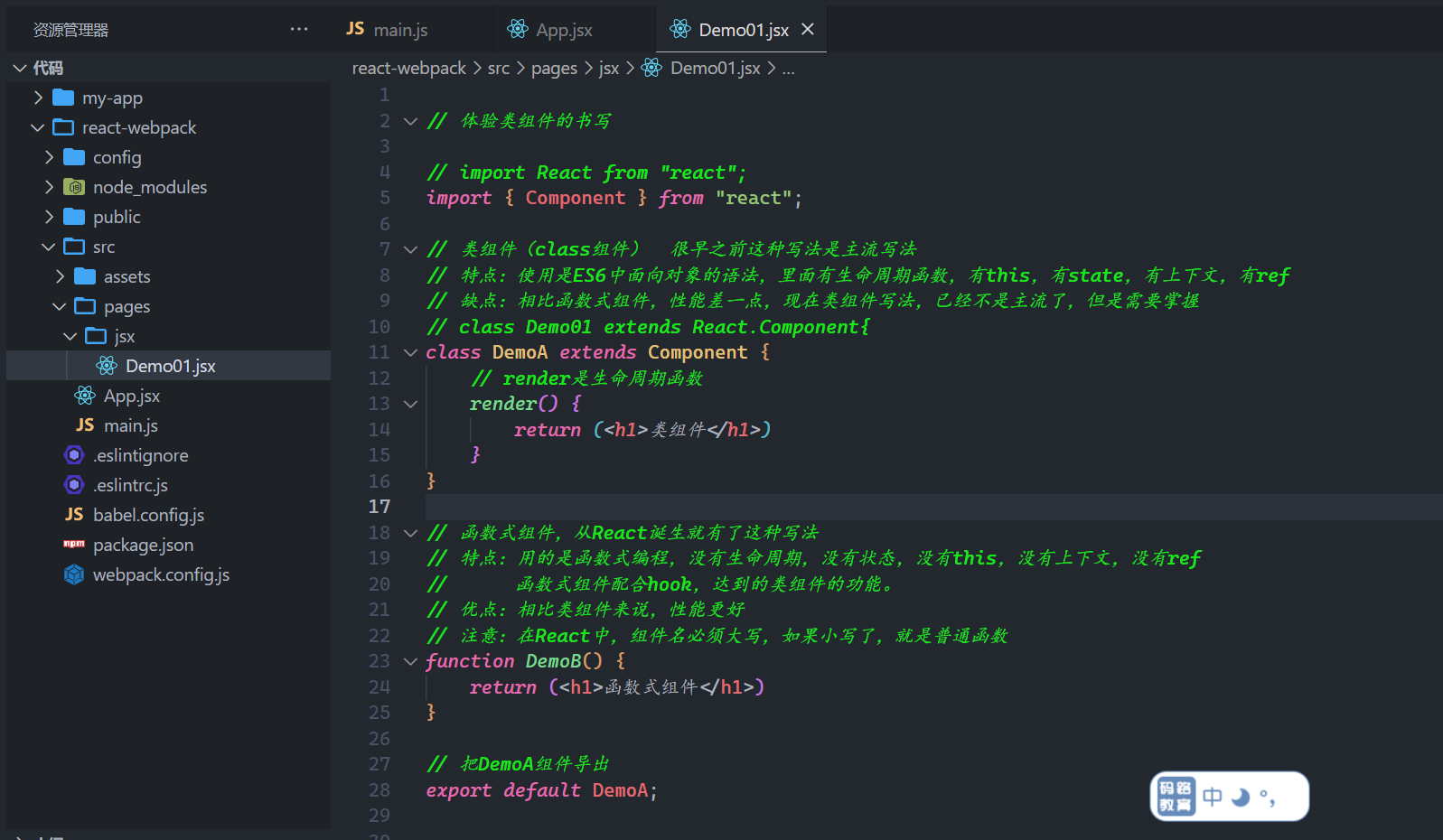This screenshot has width=1443, height=840.
Task: Click Demo01.jsx in the breadcrumb path
Action: [x=716, y=68]
